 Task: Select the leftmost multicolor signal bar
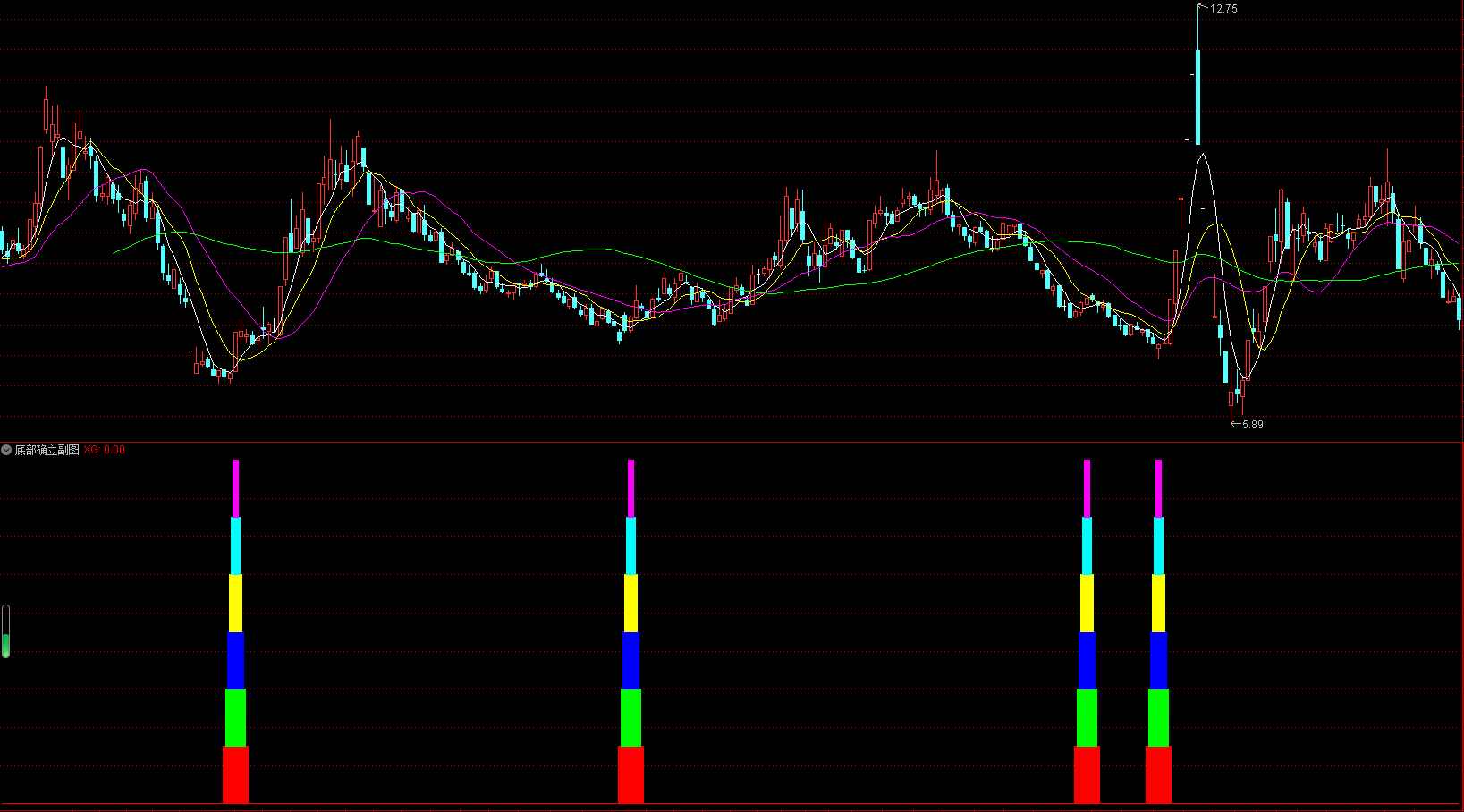[x=236, y=631]
